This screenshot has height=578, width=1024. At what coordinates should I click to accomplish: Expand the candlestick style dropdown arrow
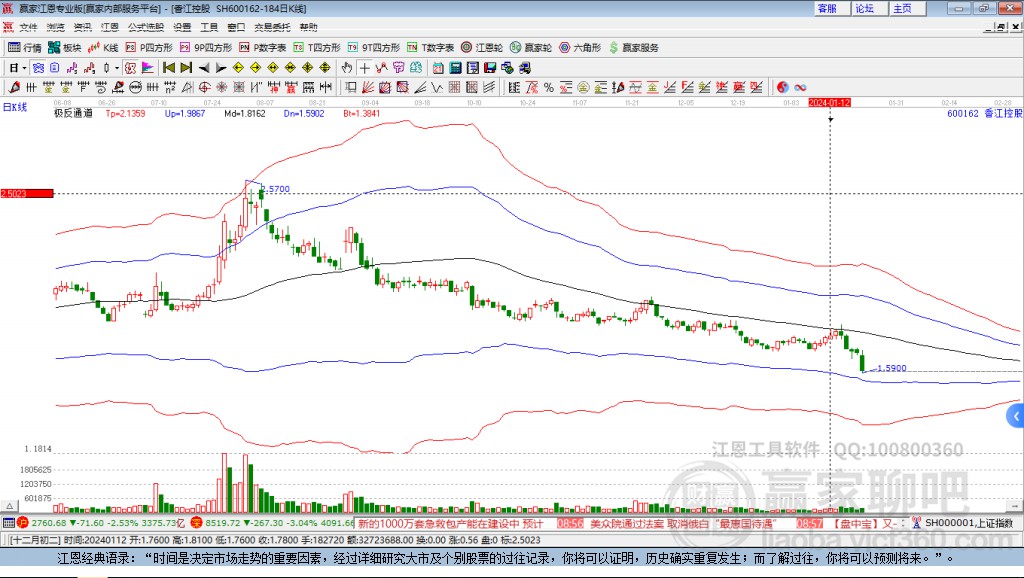coord(117,68)
